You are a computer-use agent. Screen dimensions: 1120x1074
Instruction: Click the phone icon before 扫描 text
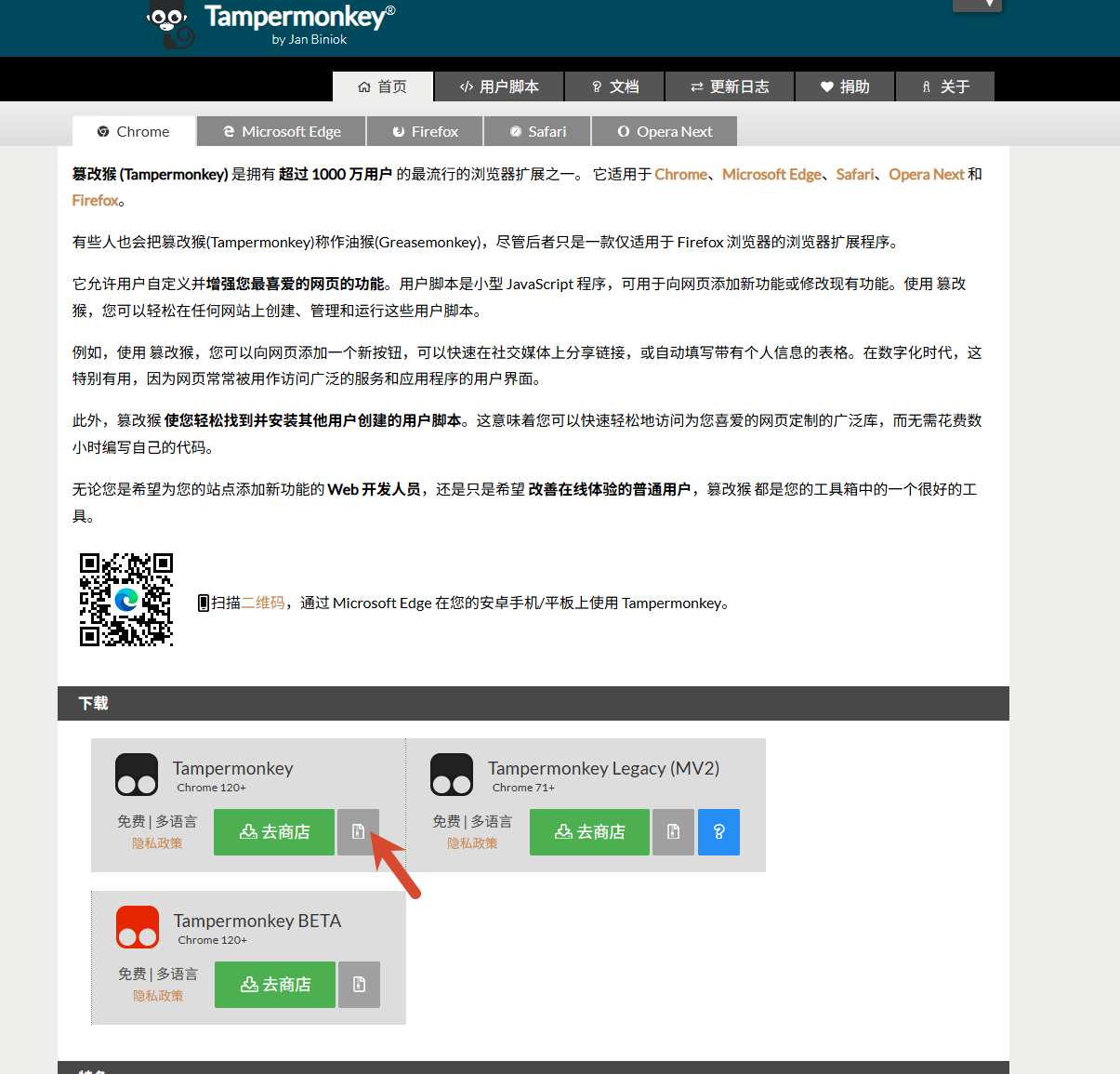click(x=204, y=603)
